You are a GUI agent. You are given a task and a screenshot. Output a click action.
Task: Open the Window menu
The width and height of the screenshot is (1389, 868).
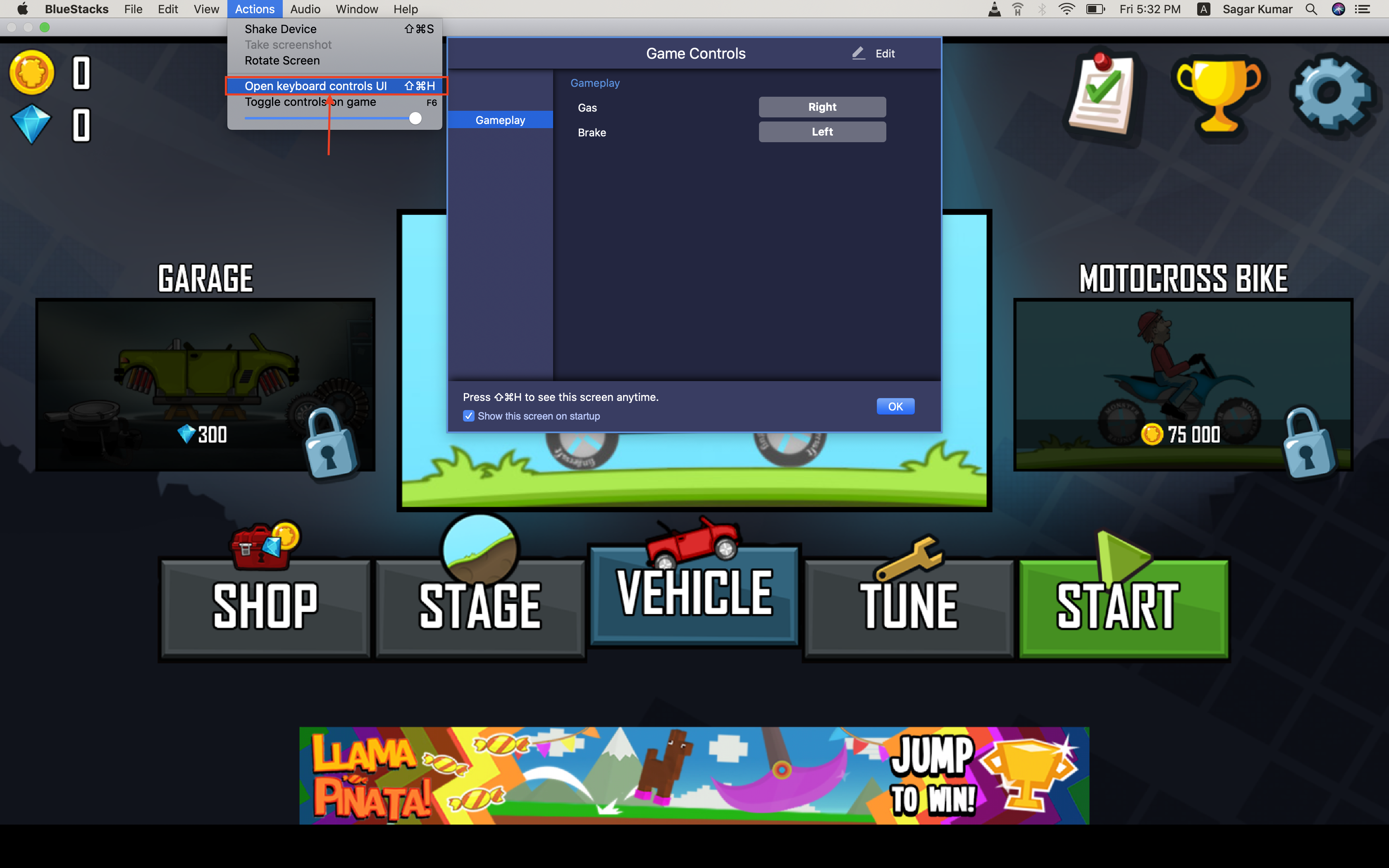point(356,9)
